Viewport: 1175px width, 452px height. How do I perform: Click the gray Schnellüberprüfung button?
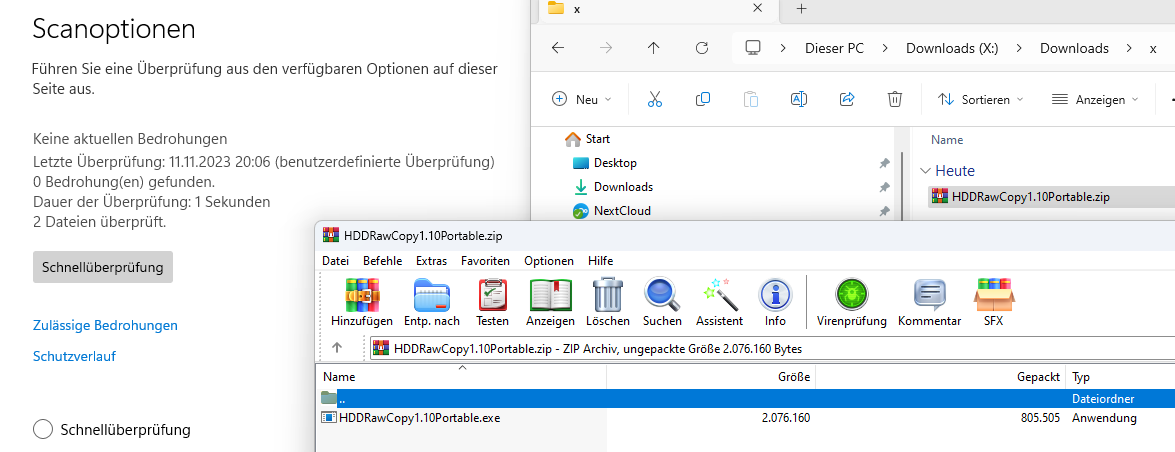click(103, 267)
